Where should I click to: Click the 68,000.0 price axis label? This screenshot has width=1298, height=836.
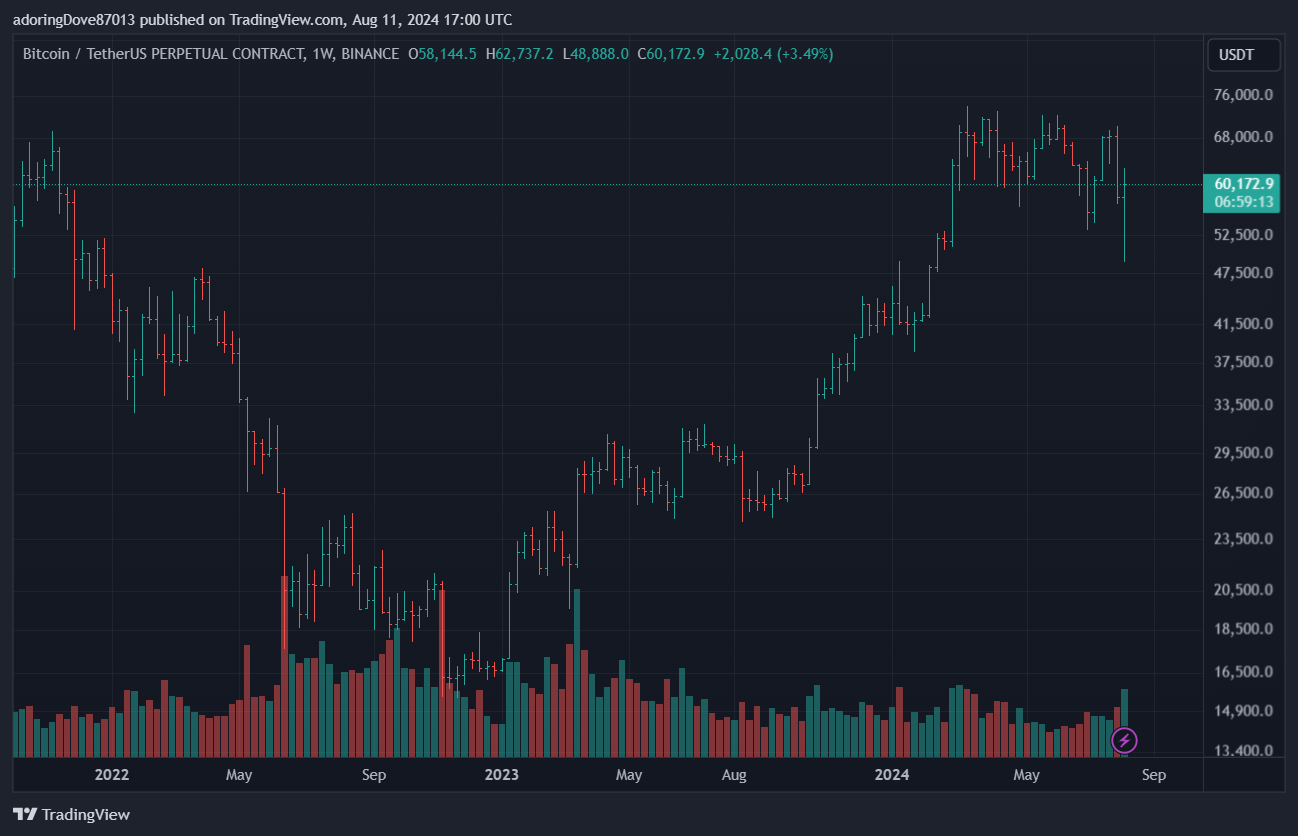coord(1244,137)
